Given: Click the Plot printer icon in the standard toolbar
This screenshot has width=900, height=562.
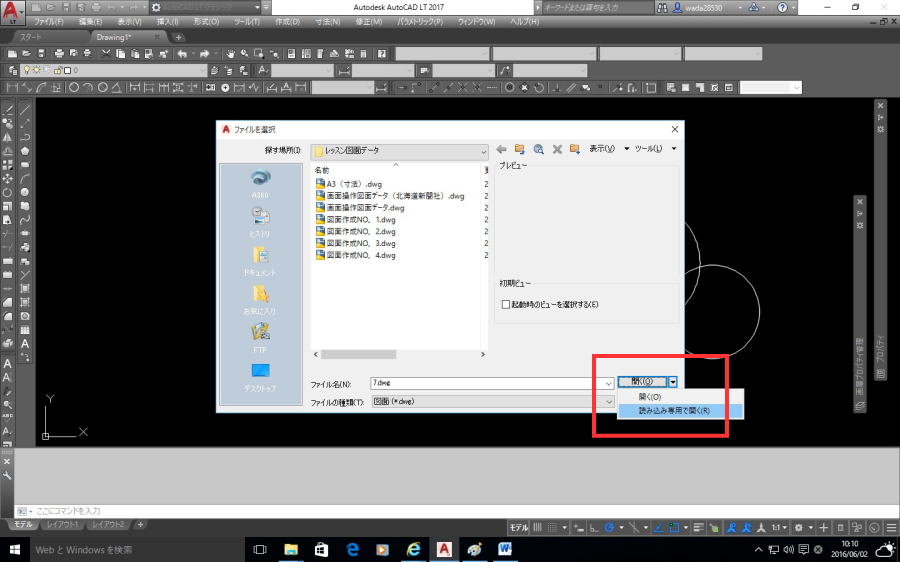Looking at the screenshot, I should tap(59, 54).
